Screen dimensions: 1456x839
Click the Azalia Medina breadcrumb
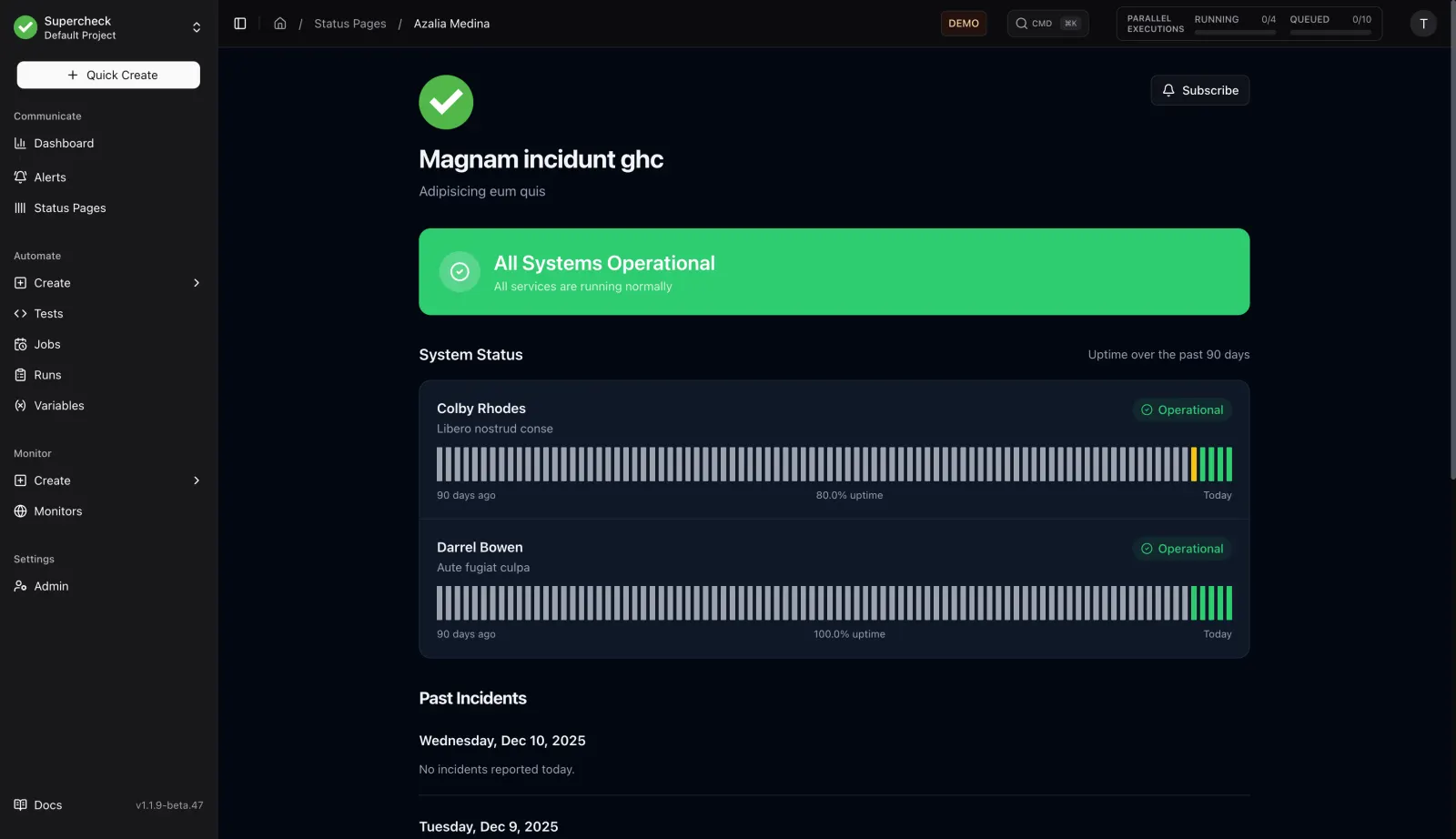(451, 24)
